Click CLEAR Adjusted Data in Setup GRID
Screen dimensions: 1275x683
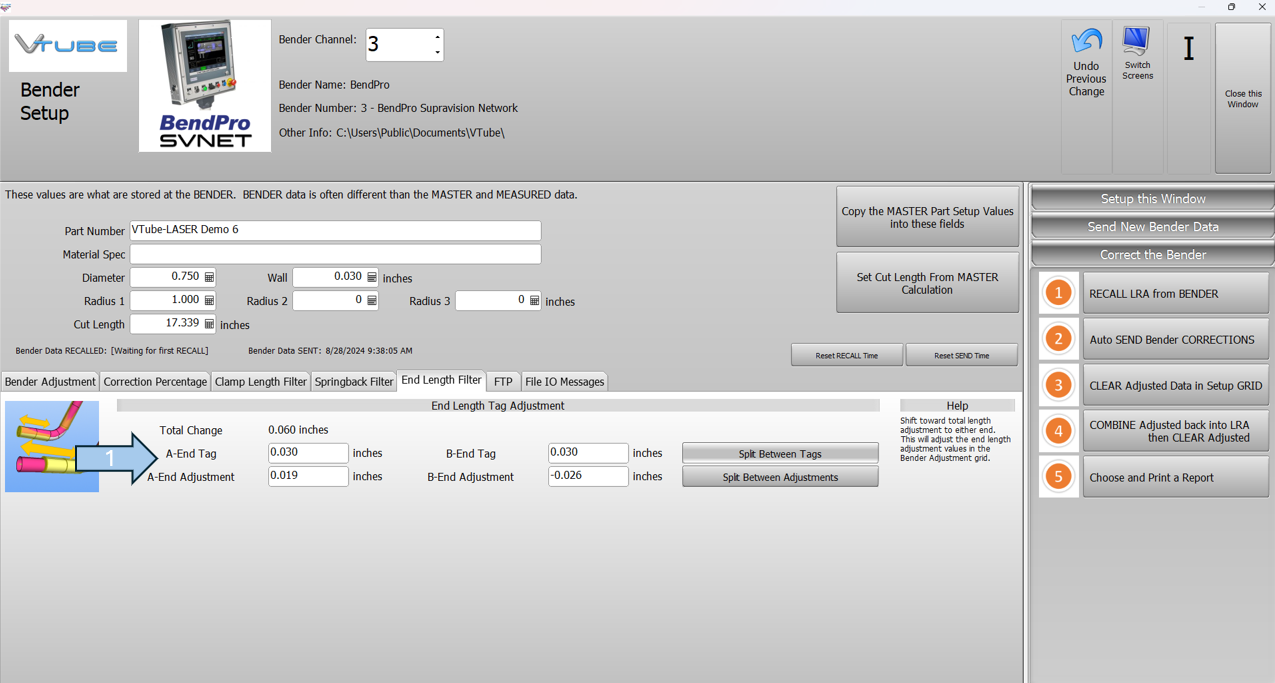[1175, 385]
